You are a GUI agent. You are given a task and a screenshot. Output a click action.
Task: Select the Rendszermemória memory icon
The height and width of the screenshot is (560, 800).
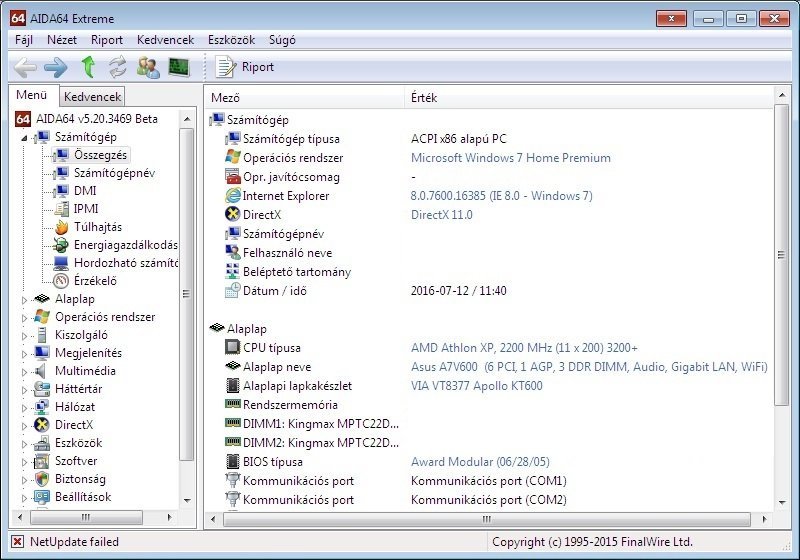click(233, 404)
